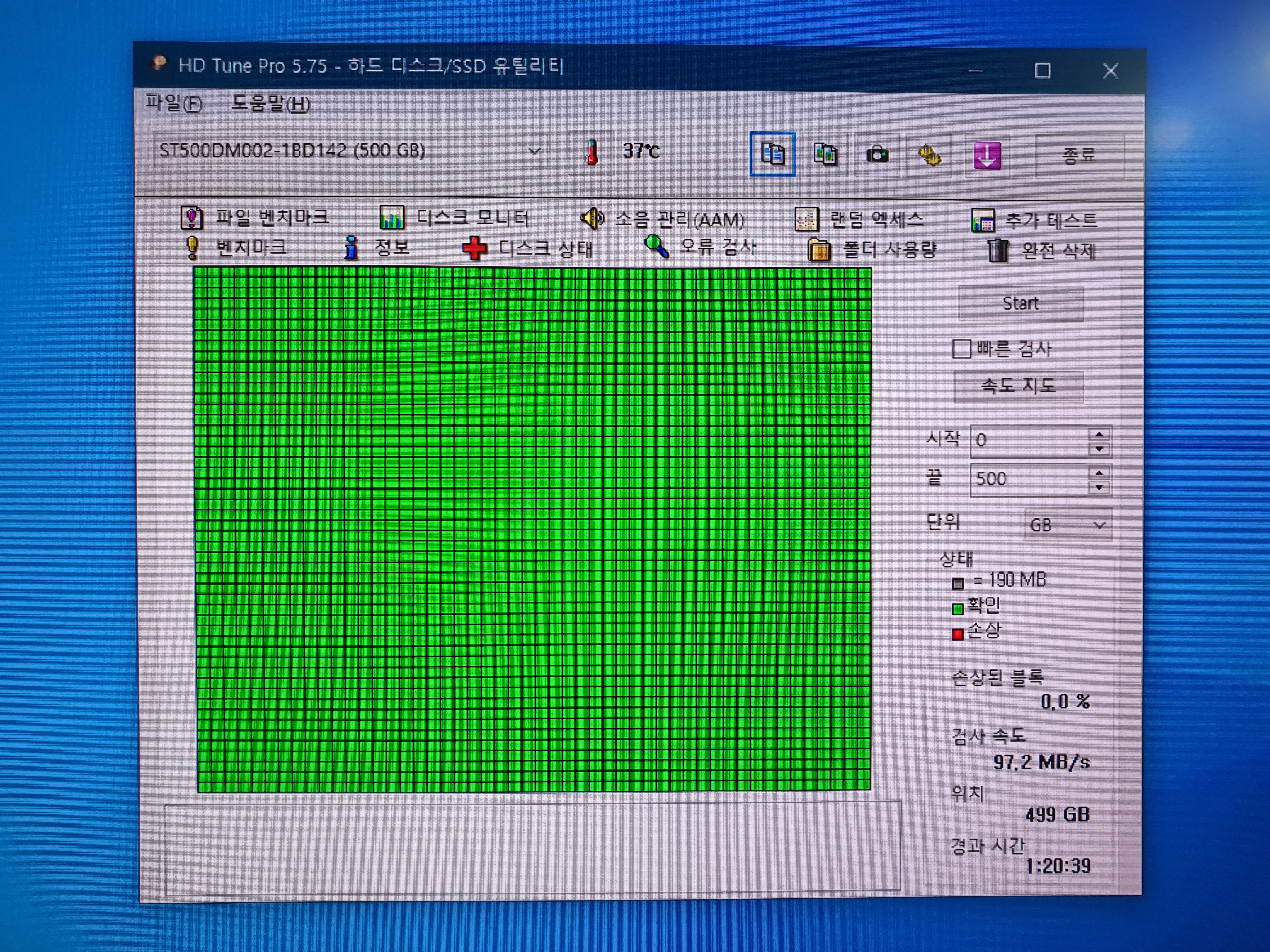The image size is (1270, 952).
Task: Click the 1:20:39 elapsed time value
Action: (x=1058, y=866)
